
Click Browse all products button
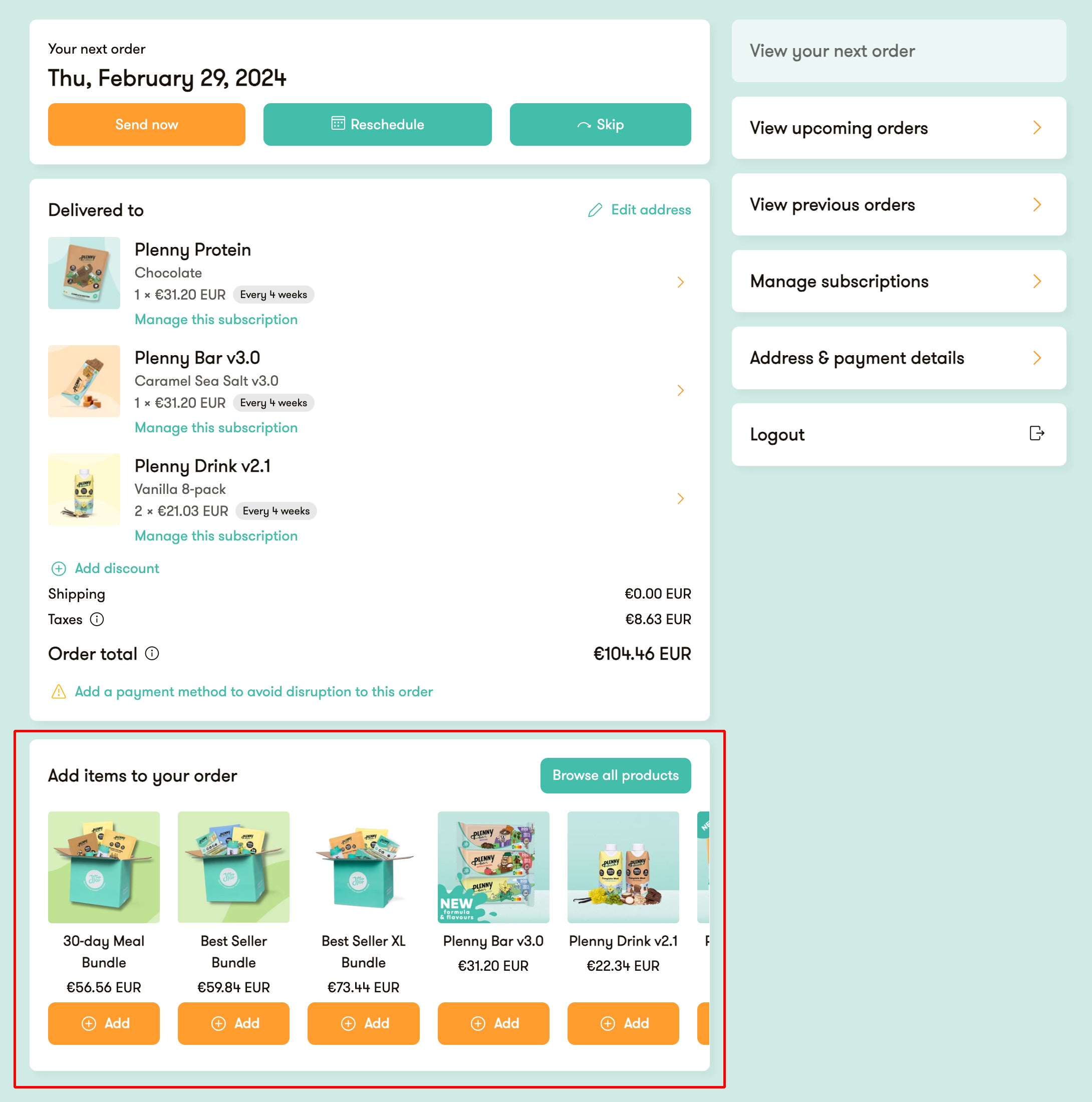(616, 776)
